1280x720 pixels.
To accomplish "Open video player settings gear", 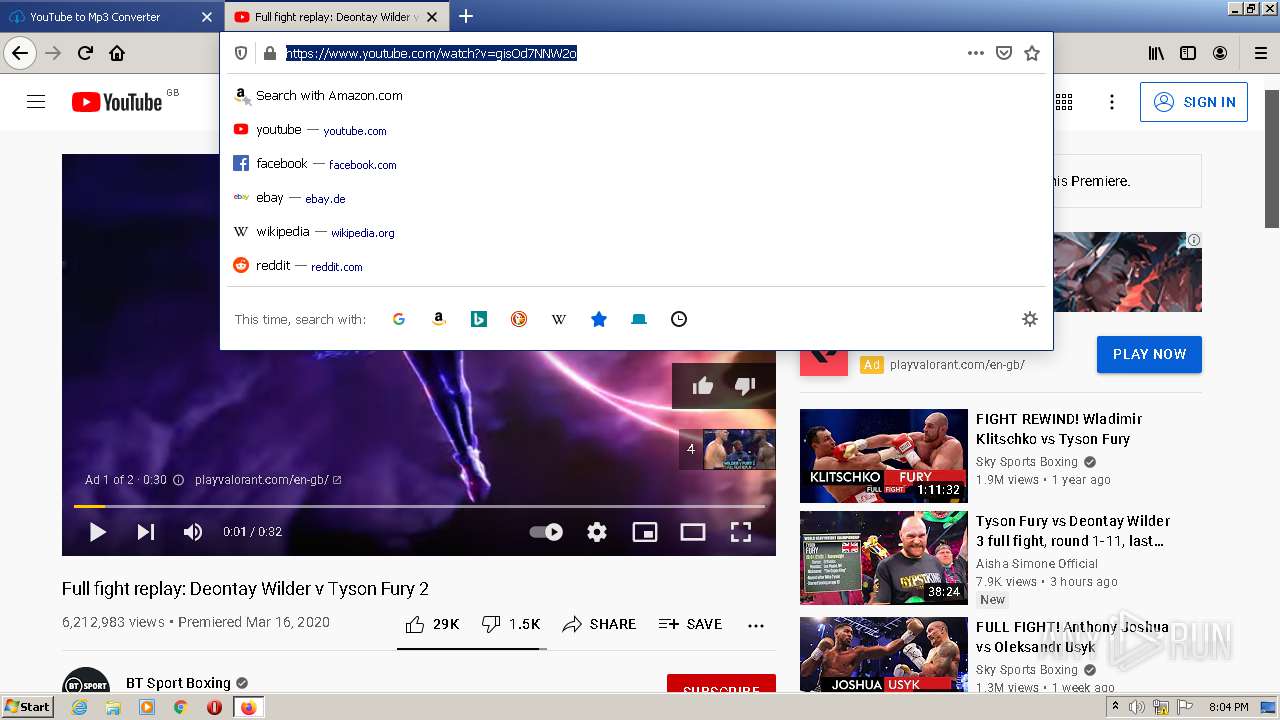I will (597, 532).
